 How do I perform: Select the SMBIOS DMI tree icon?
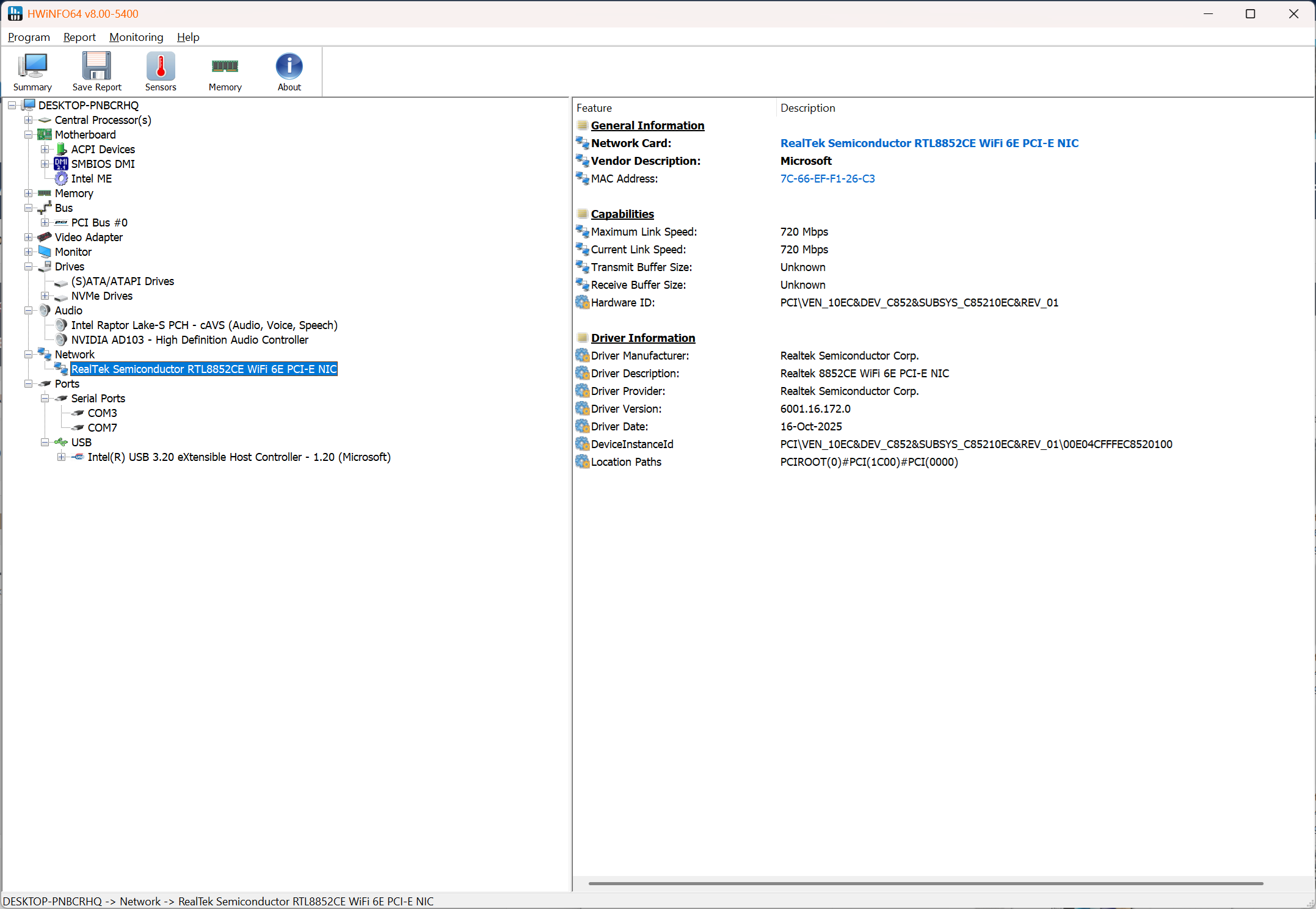(x=61, y=164)
